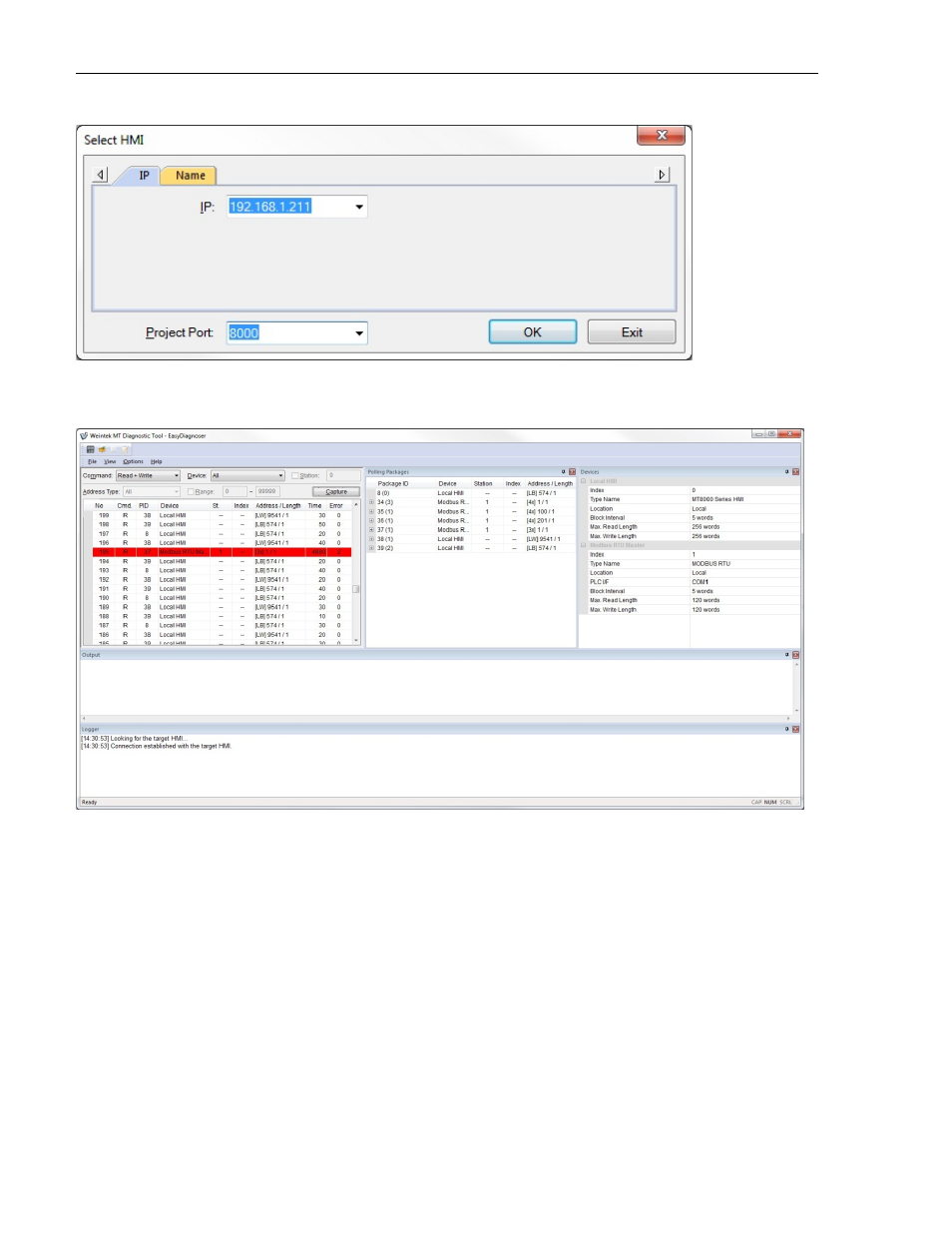Click the right tab scroll arrow in Select HMI
952x1233 pixels.
pos(662,175)
